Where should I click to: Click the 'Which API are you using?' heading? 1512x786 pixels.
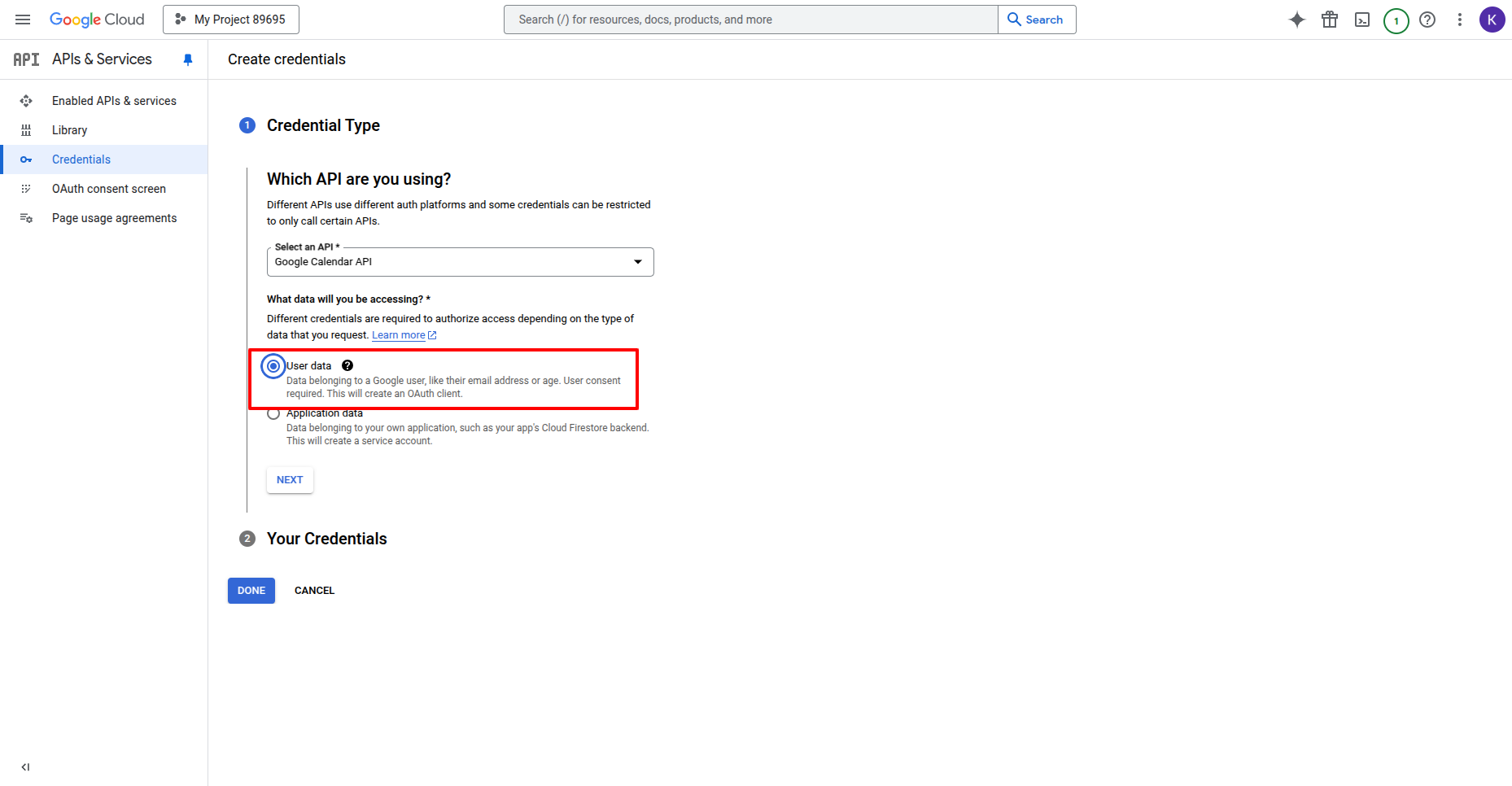point(359,179)
